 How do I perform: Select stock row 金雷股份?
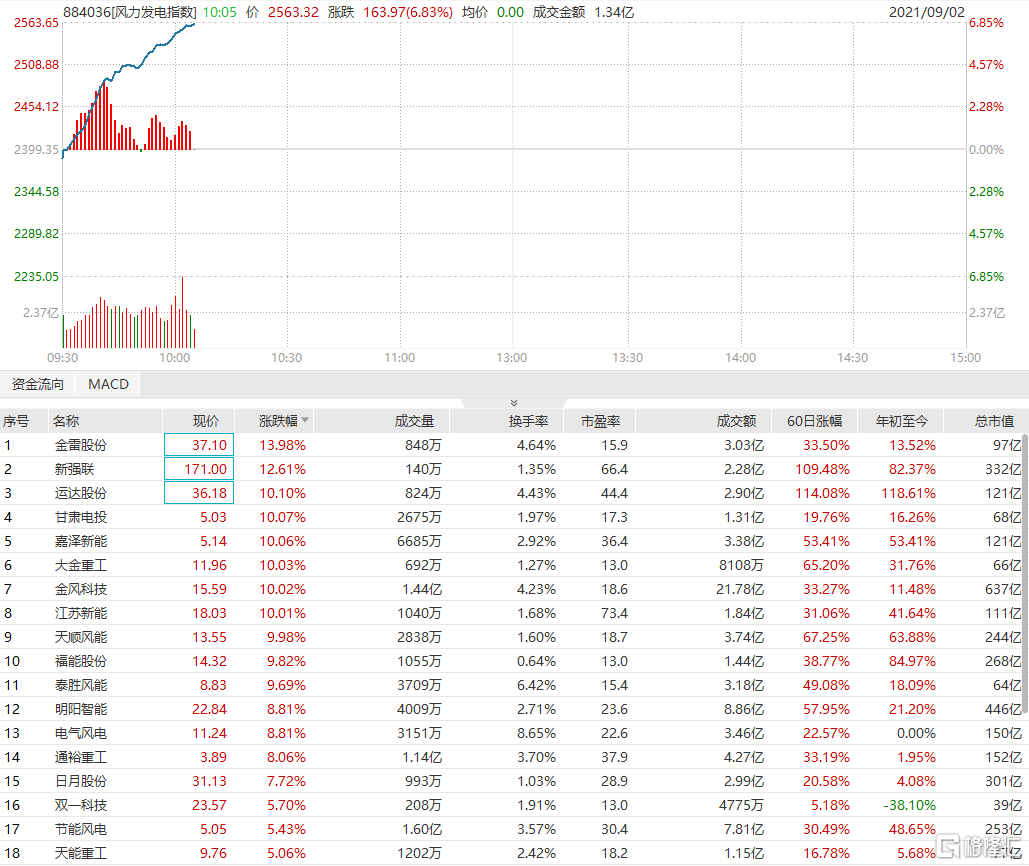pos(511,445)
